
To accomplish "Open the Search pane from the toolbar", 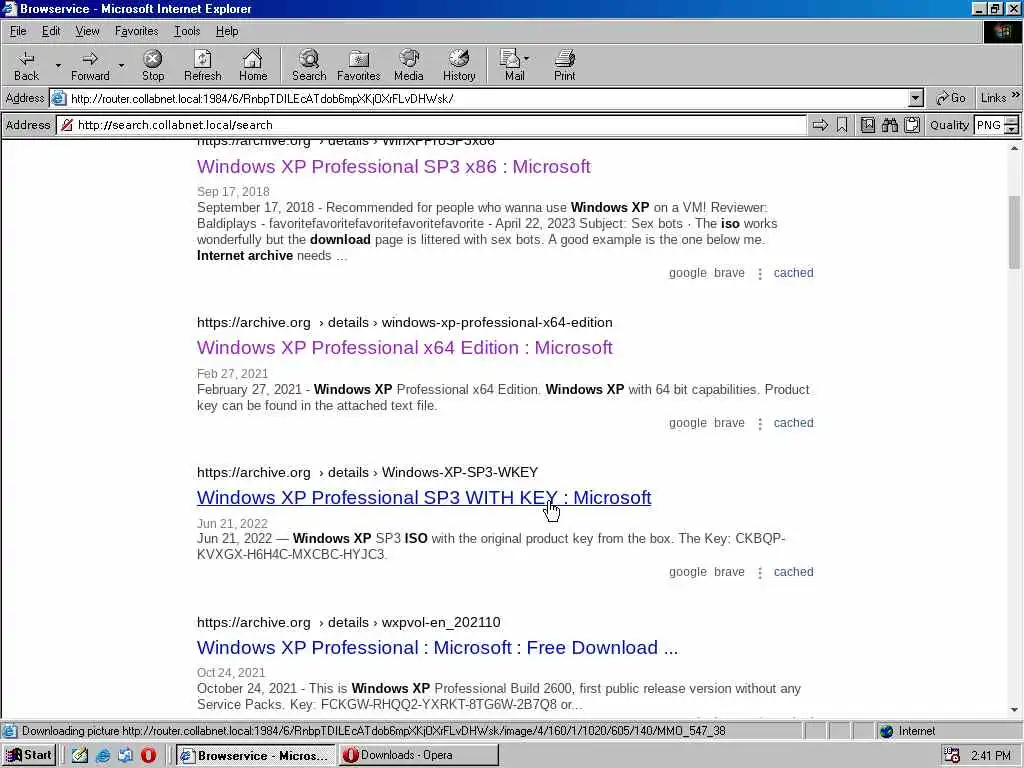I will click(x=309, y=65).
